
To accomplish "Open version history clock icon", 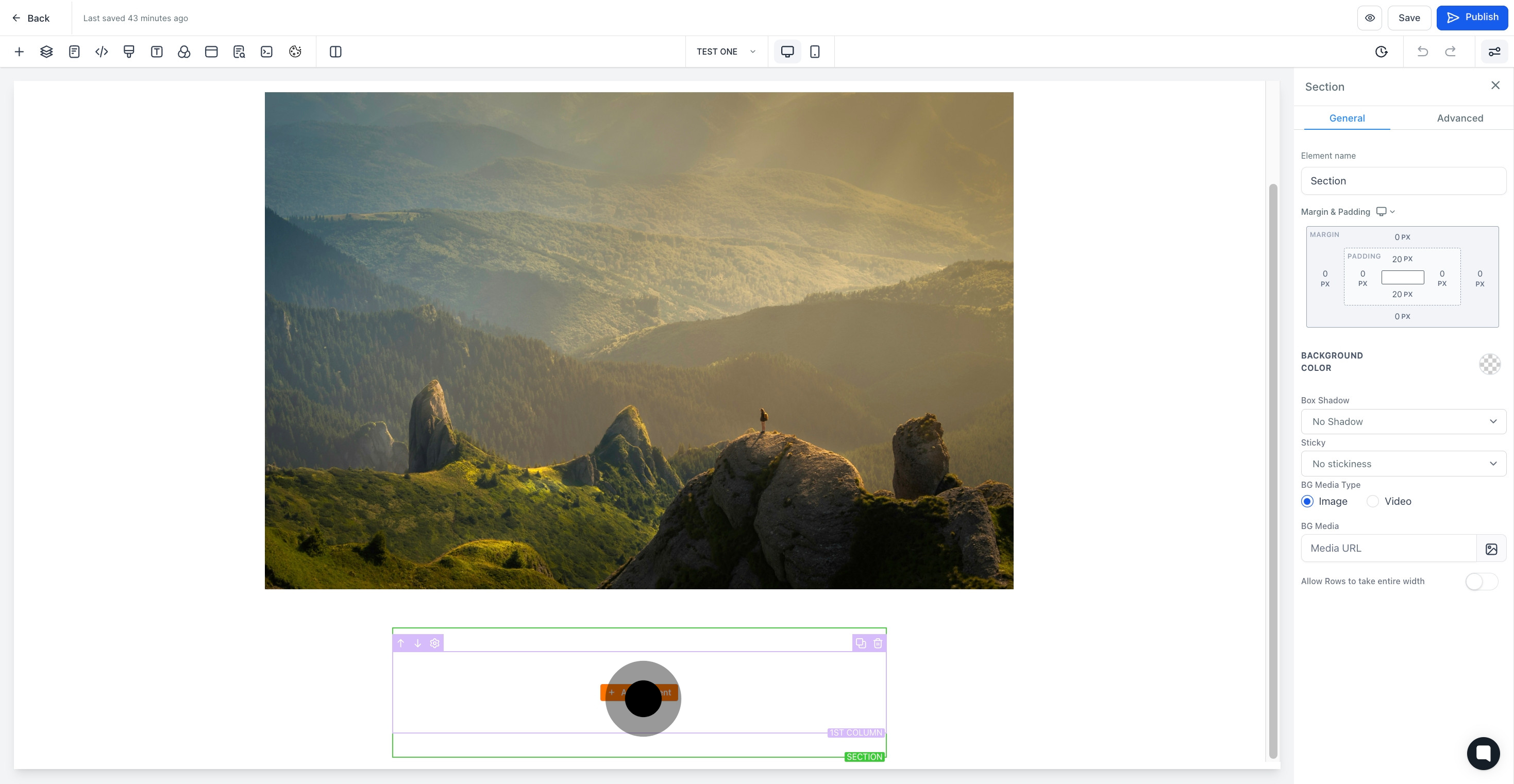I will click(1382, 52).
